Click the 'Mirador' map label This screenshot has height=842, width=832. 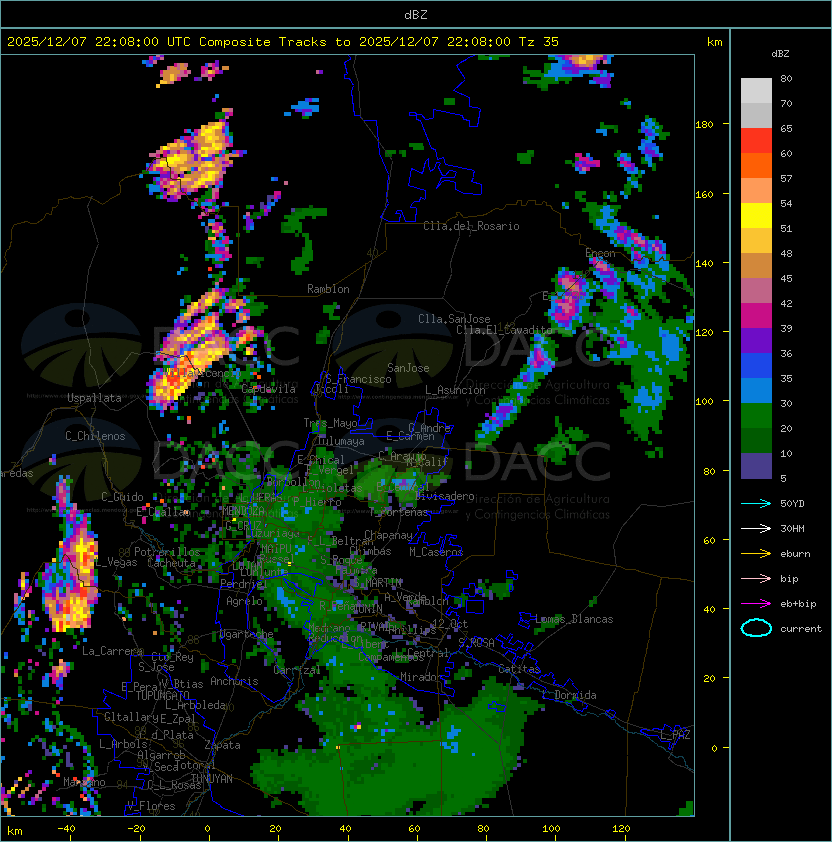coord(421,677)
